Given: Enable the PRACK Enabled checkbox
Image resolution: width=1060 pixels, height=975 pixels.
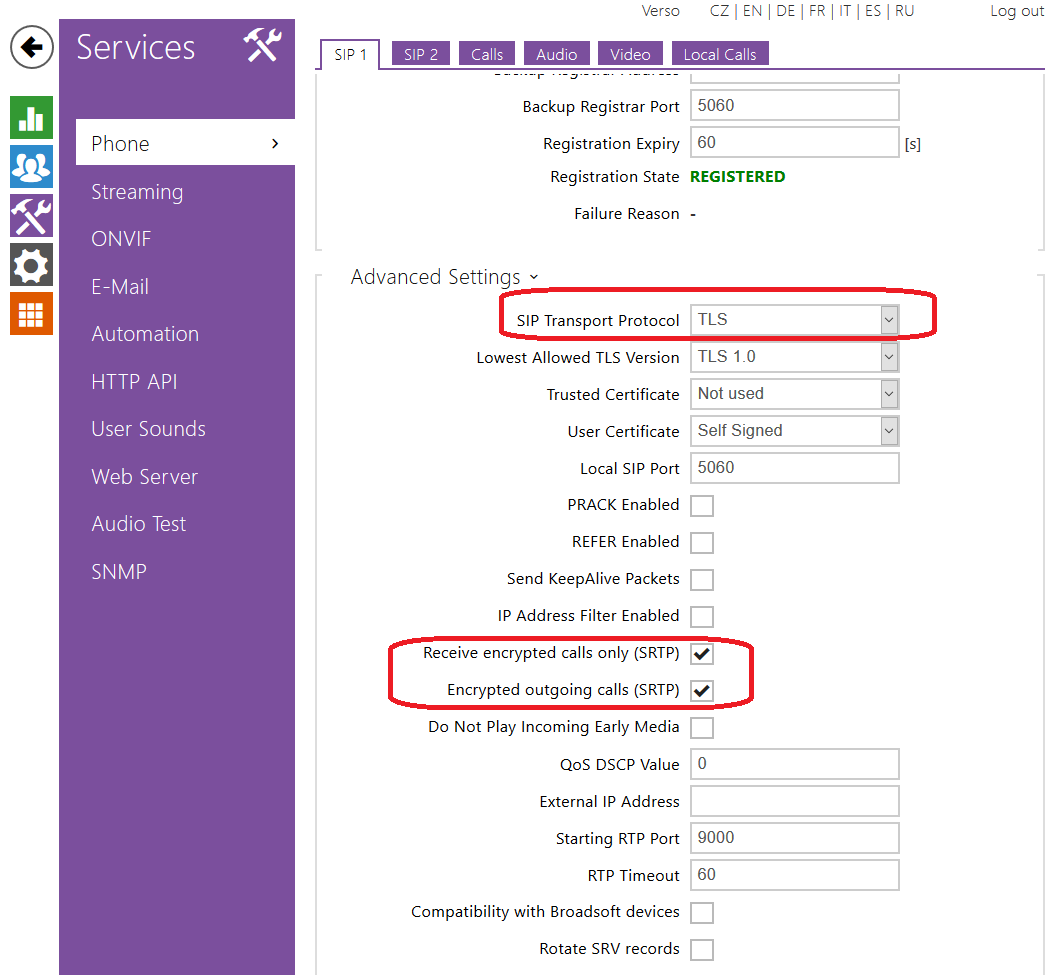Looking at the screenshot, I should coord(702,506).
